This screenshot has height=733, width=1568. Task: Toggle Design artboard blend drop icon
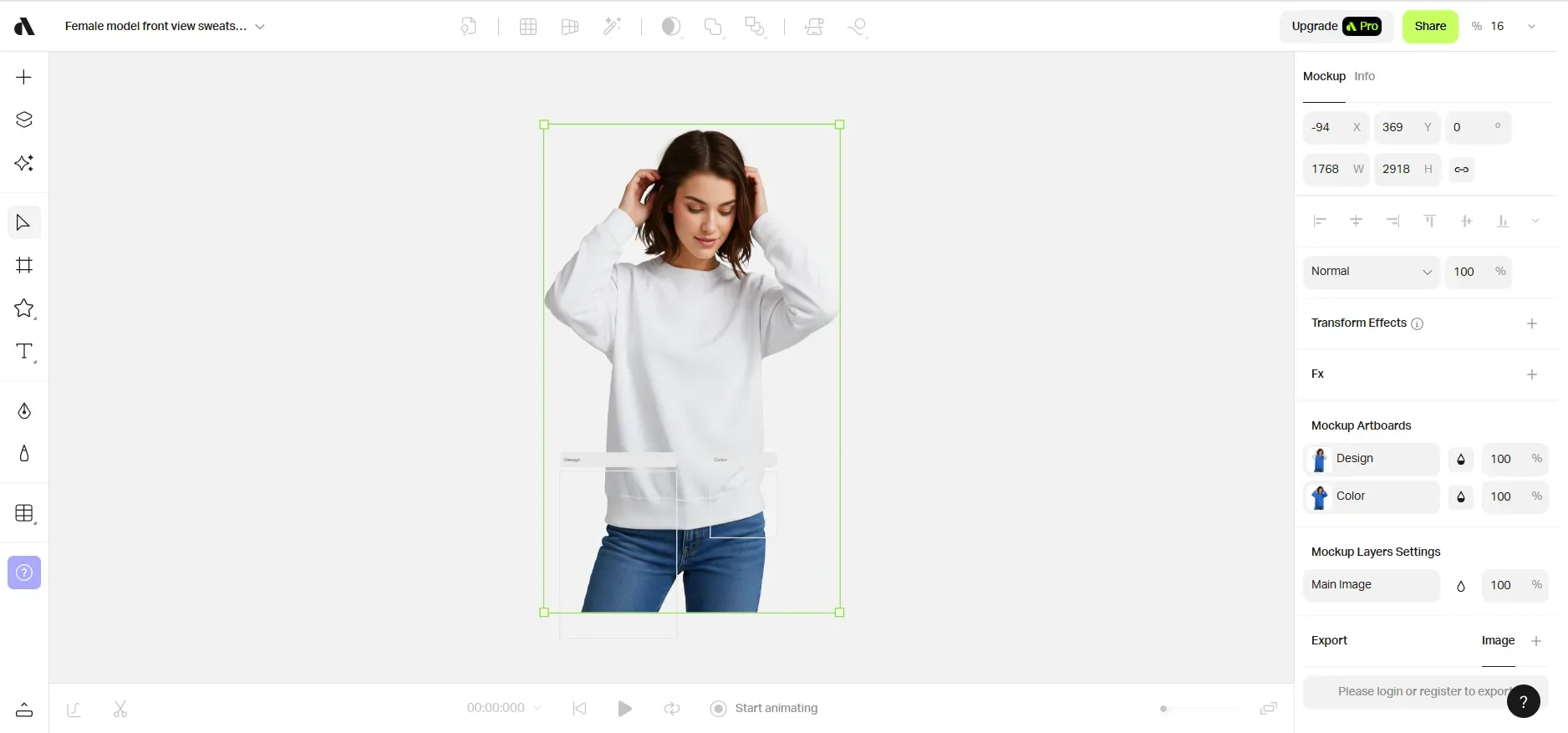point(1461,459)
